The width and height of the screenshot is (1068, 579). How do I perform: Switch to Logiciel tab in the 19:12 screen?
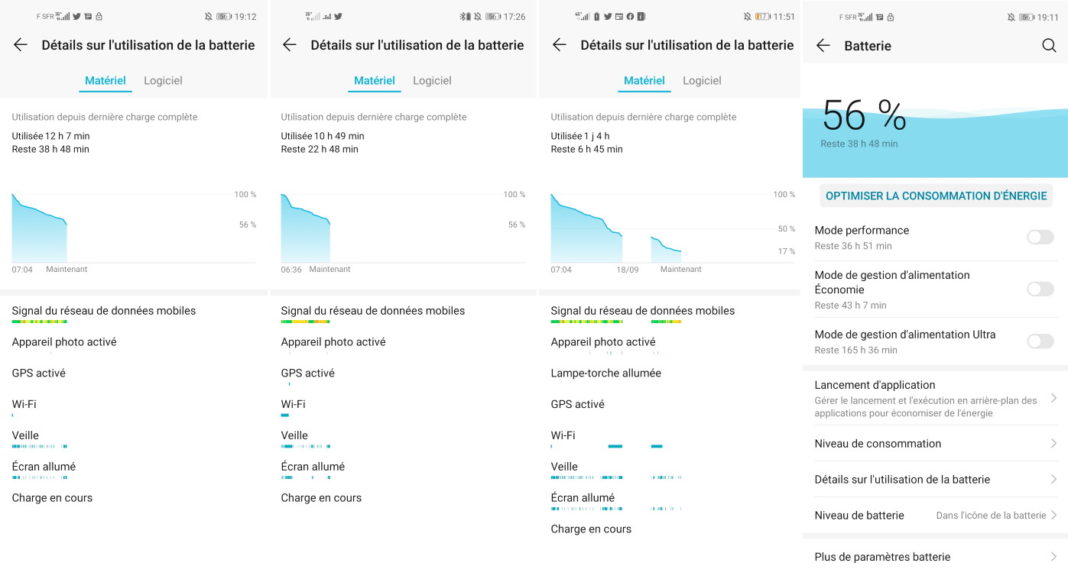click(163, 80)
